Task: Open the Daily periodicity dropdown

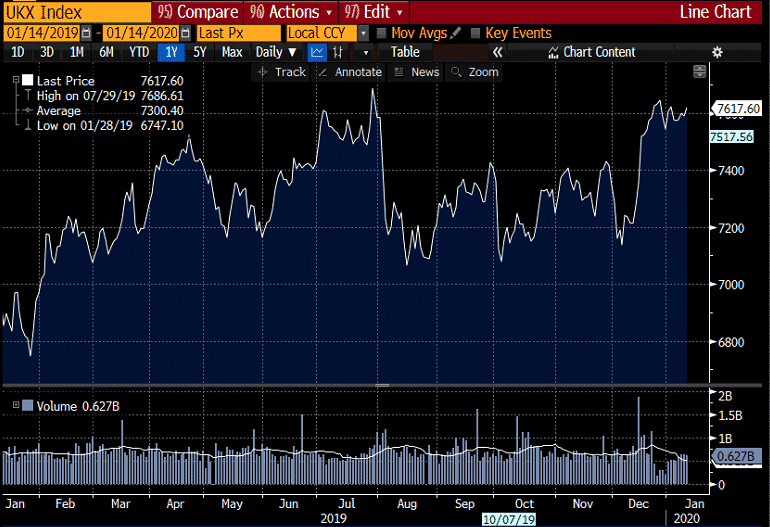Action: [275, 52]
